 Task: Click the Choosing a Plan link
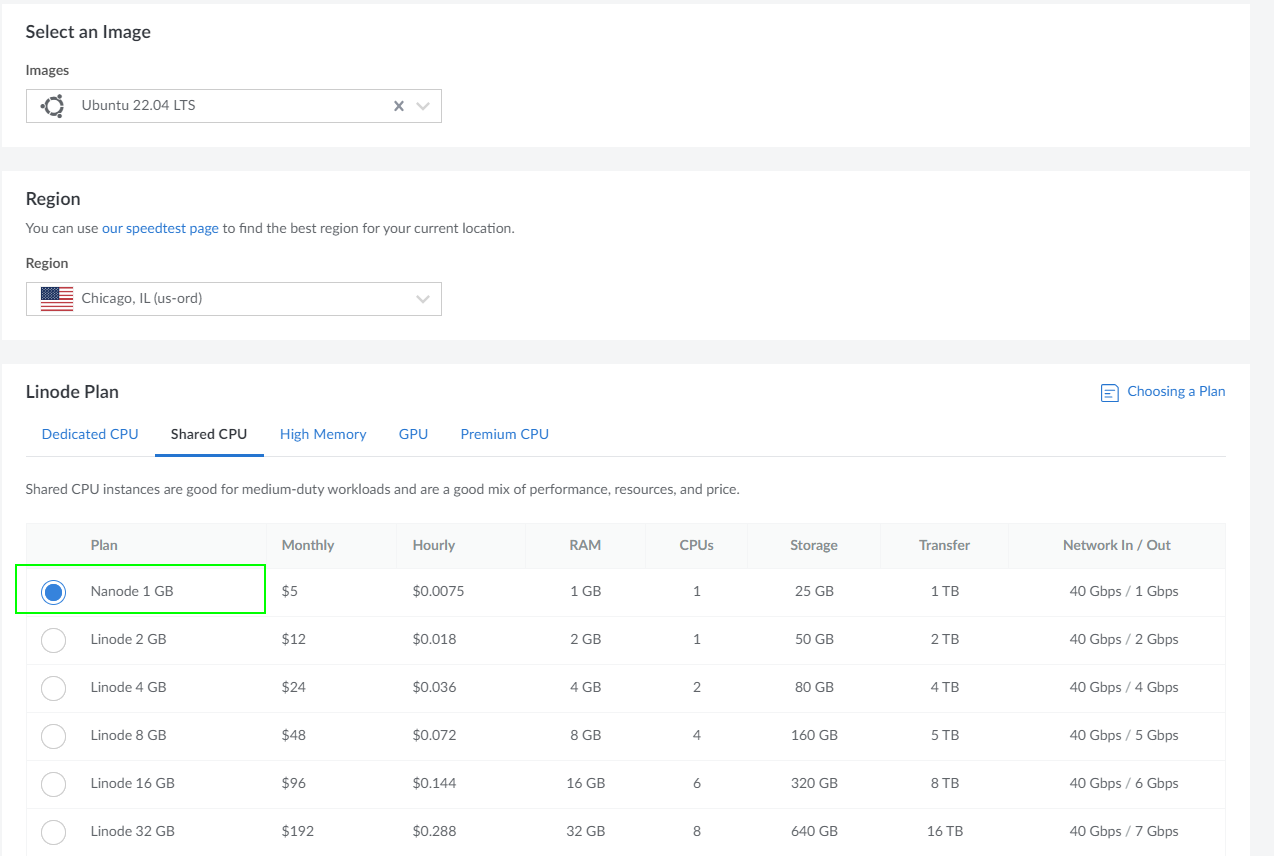point(1176,392)
